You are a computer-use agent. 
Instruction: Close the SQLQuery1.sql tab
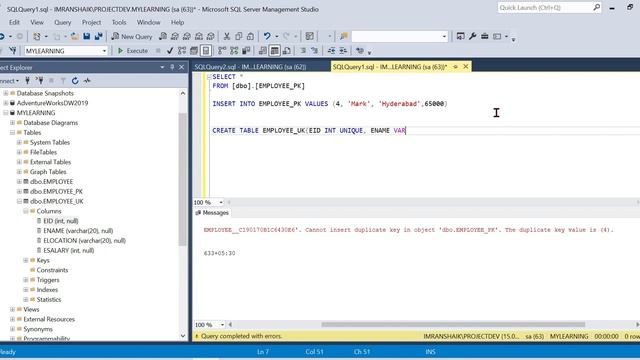pos(466,67)
